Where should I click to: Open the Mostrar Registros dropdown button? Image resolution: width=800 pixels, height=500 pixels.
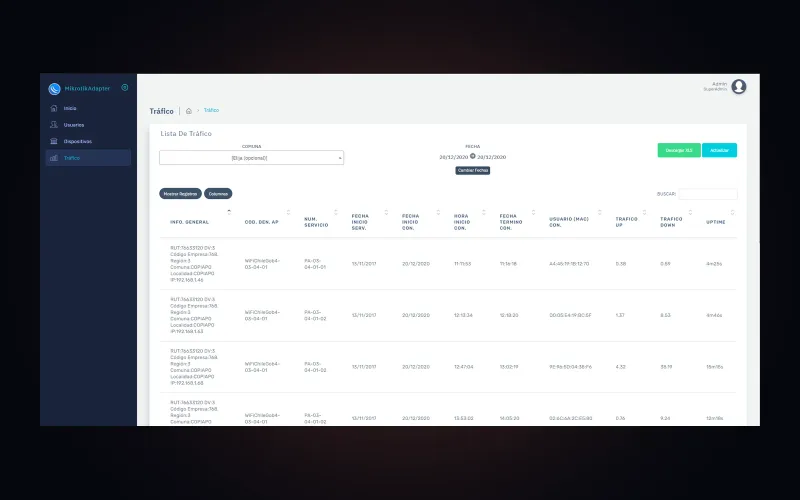[x=180, y=194]
